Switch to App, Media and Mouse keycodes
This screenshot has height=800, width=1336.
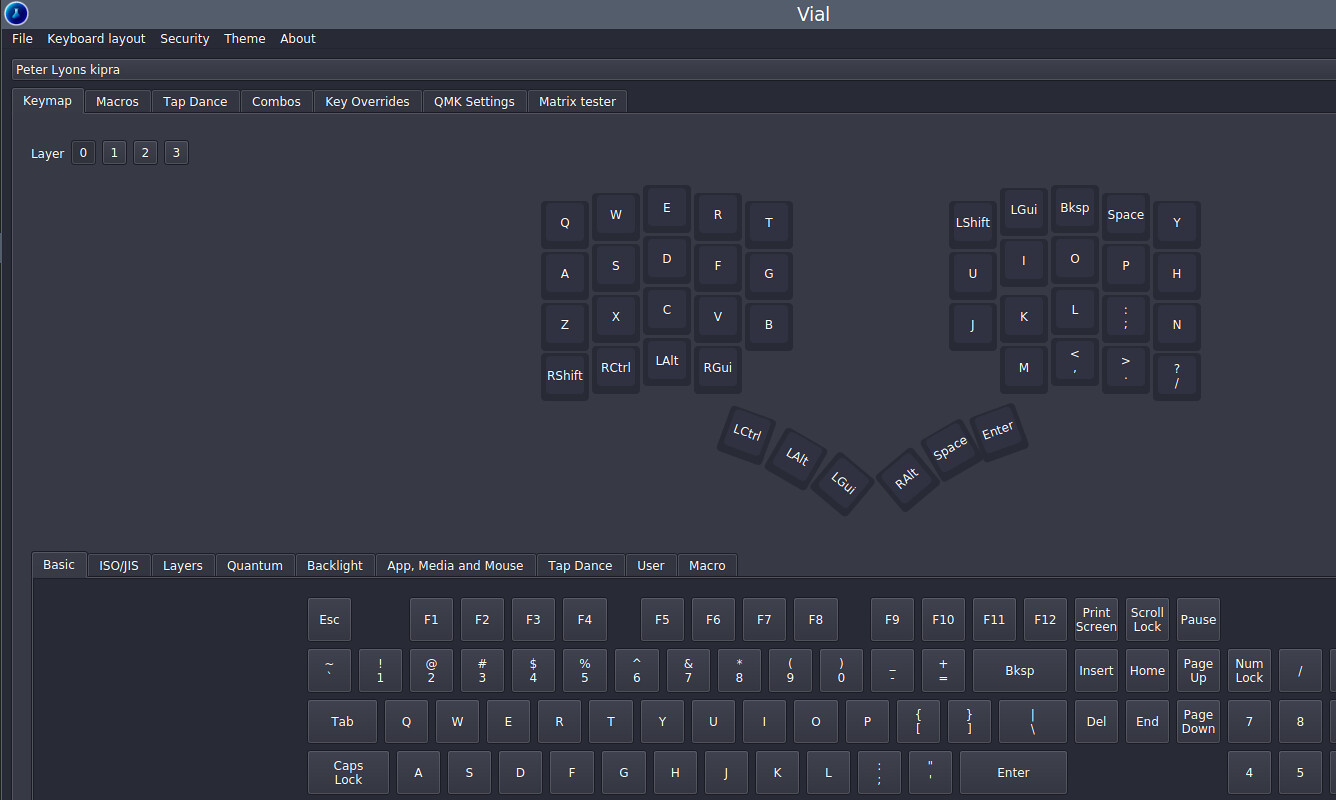455,565
